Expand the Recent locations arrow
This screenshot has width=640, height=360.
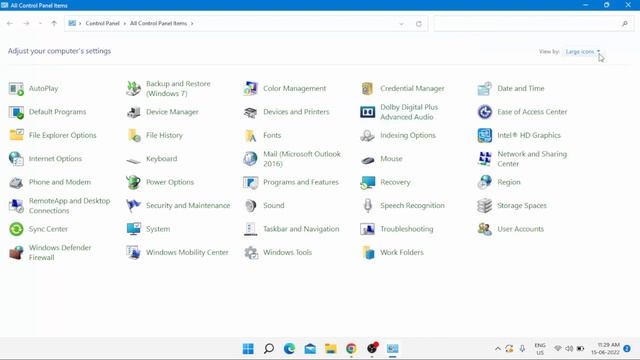click(40, 24)
